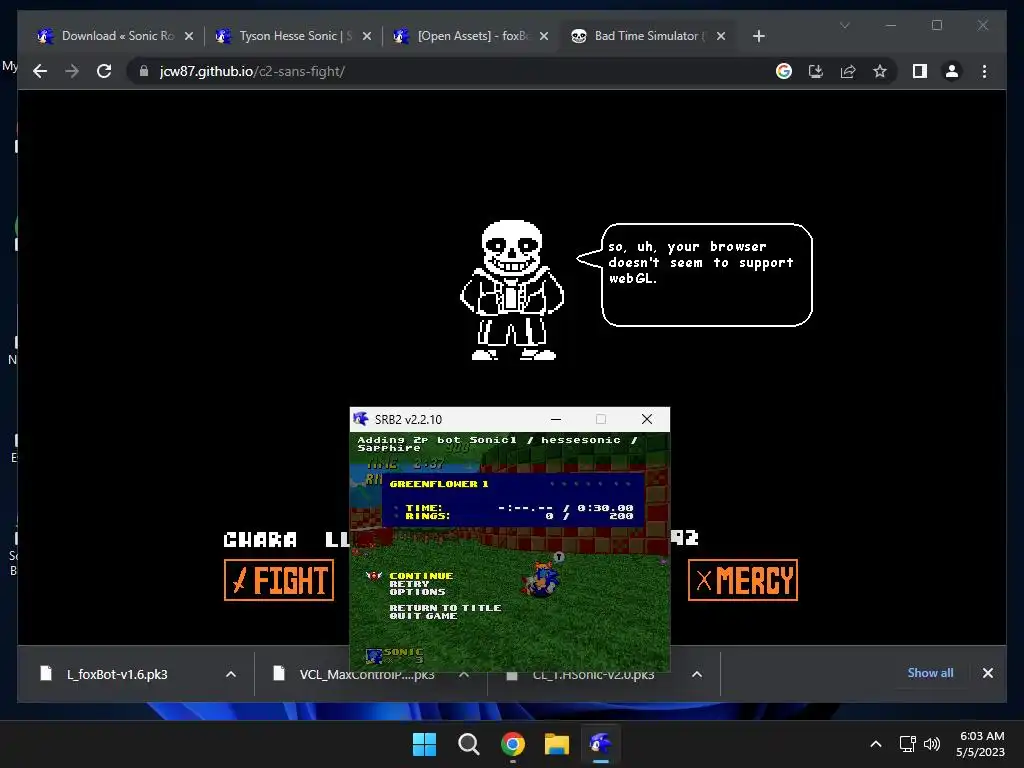Open a new browser tab

(758, 36)
